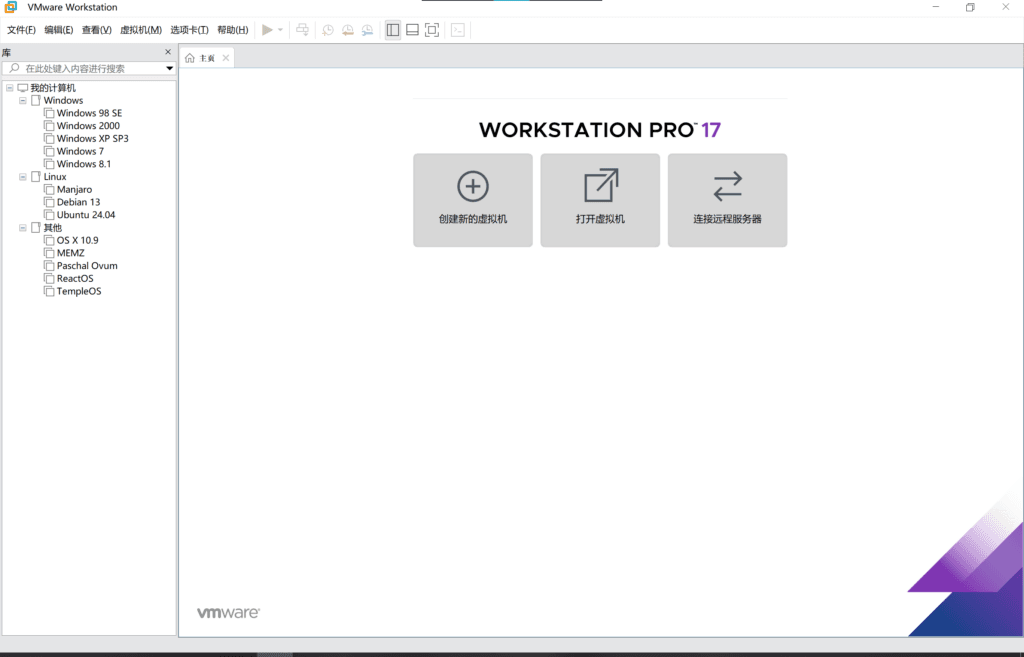Restore down the VMware window

970,7
